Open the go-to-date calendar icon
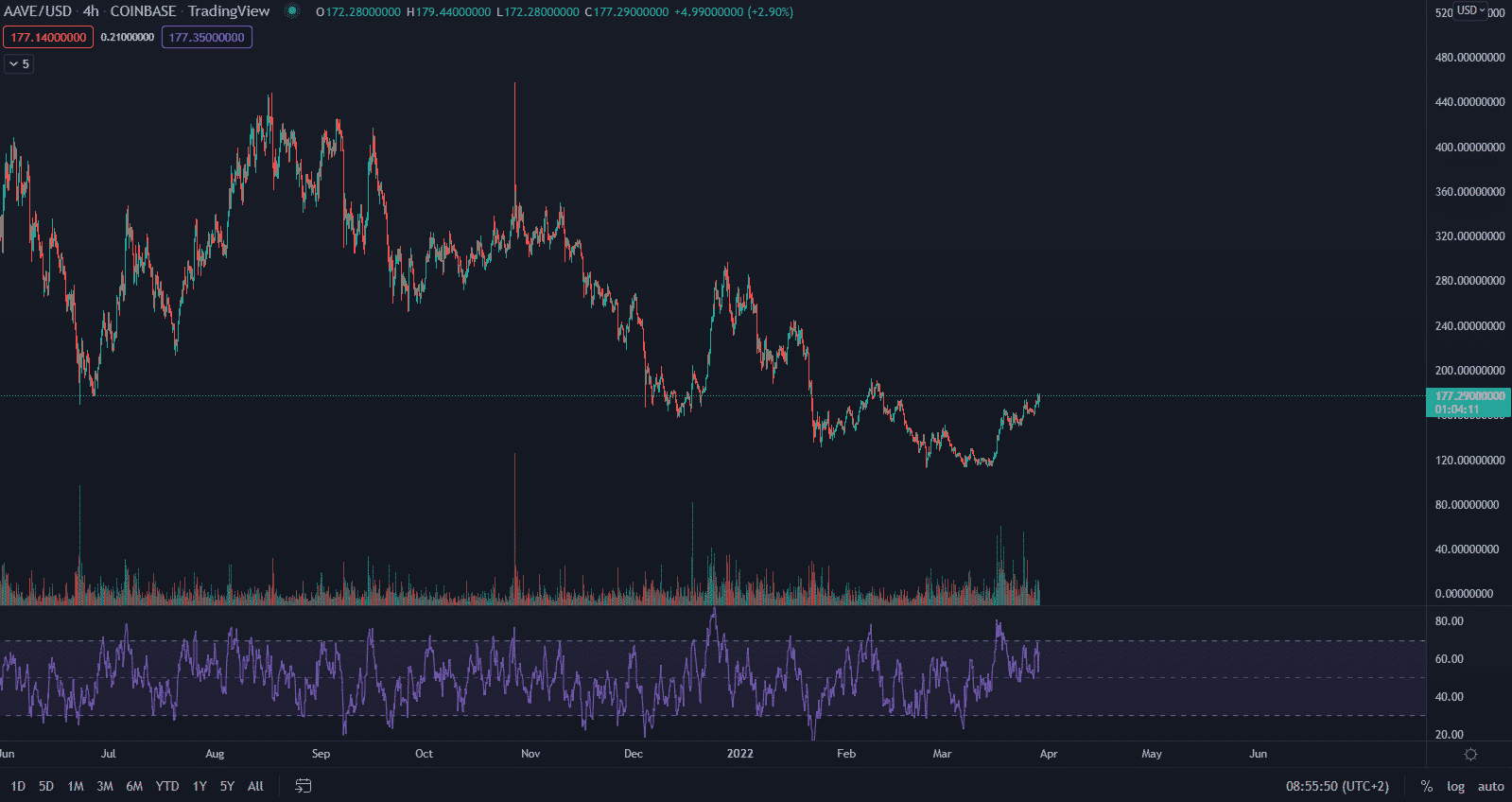Image resolution: width=1512 pixels, height=802 pixels. 304,786
